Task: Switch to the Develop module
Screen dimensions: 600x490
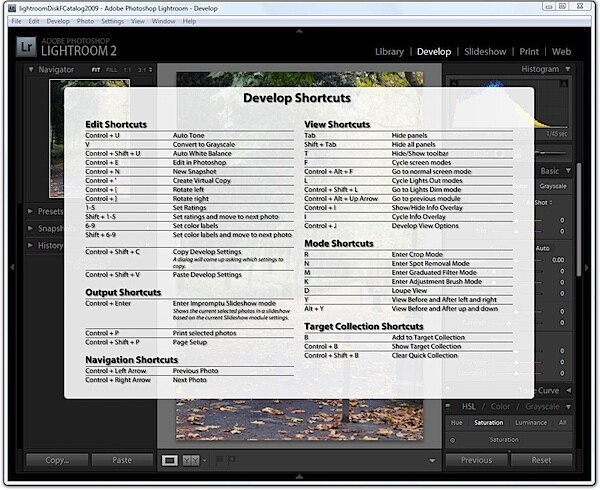Action: tap(434, 52)
